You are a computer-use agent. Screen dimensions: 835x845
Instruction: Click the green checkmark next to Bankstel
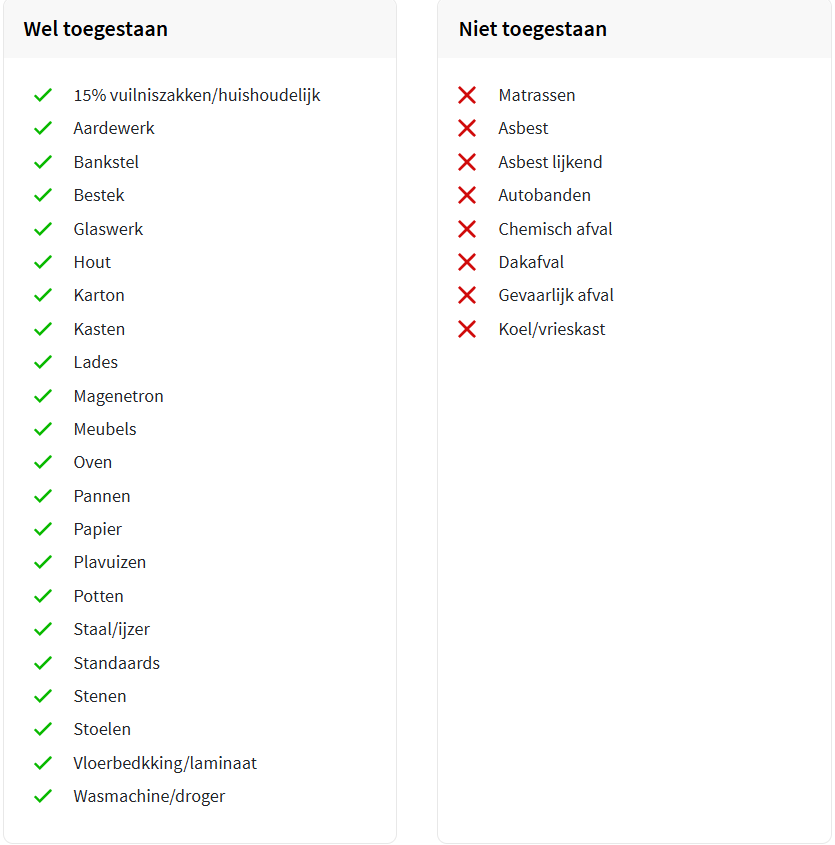(x=43, y=162)
